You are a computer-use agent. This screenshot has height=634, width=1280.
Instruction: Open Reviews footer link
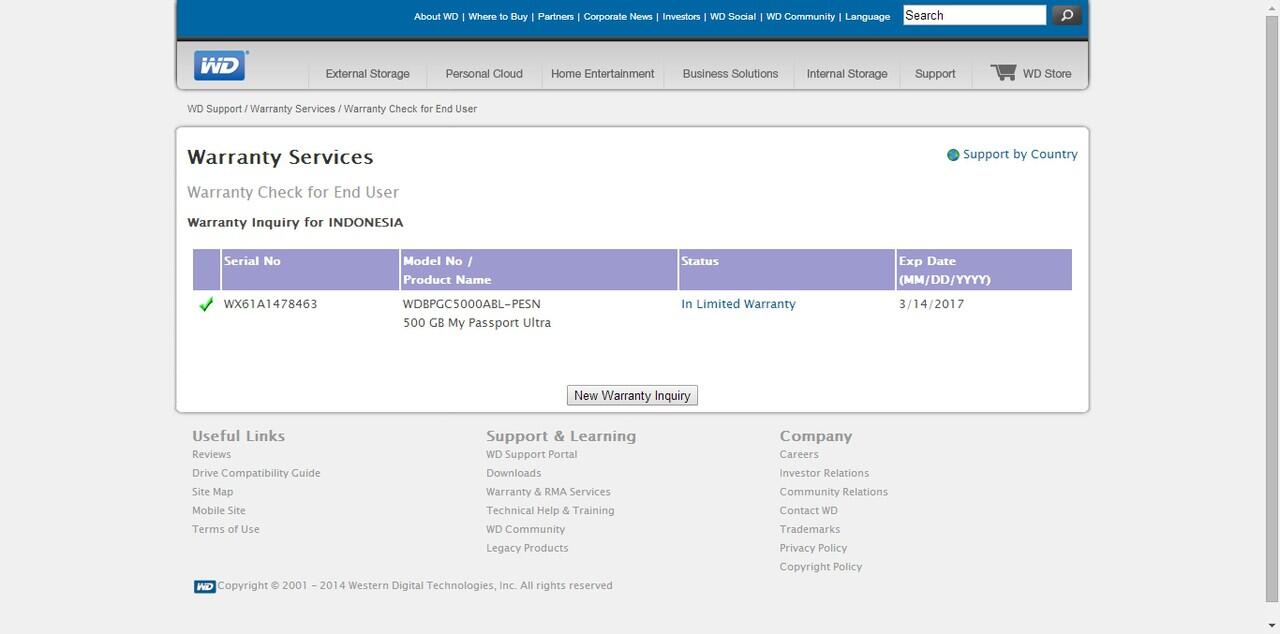pos(211,455)
